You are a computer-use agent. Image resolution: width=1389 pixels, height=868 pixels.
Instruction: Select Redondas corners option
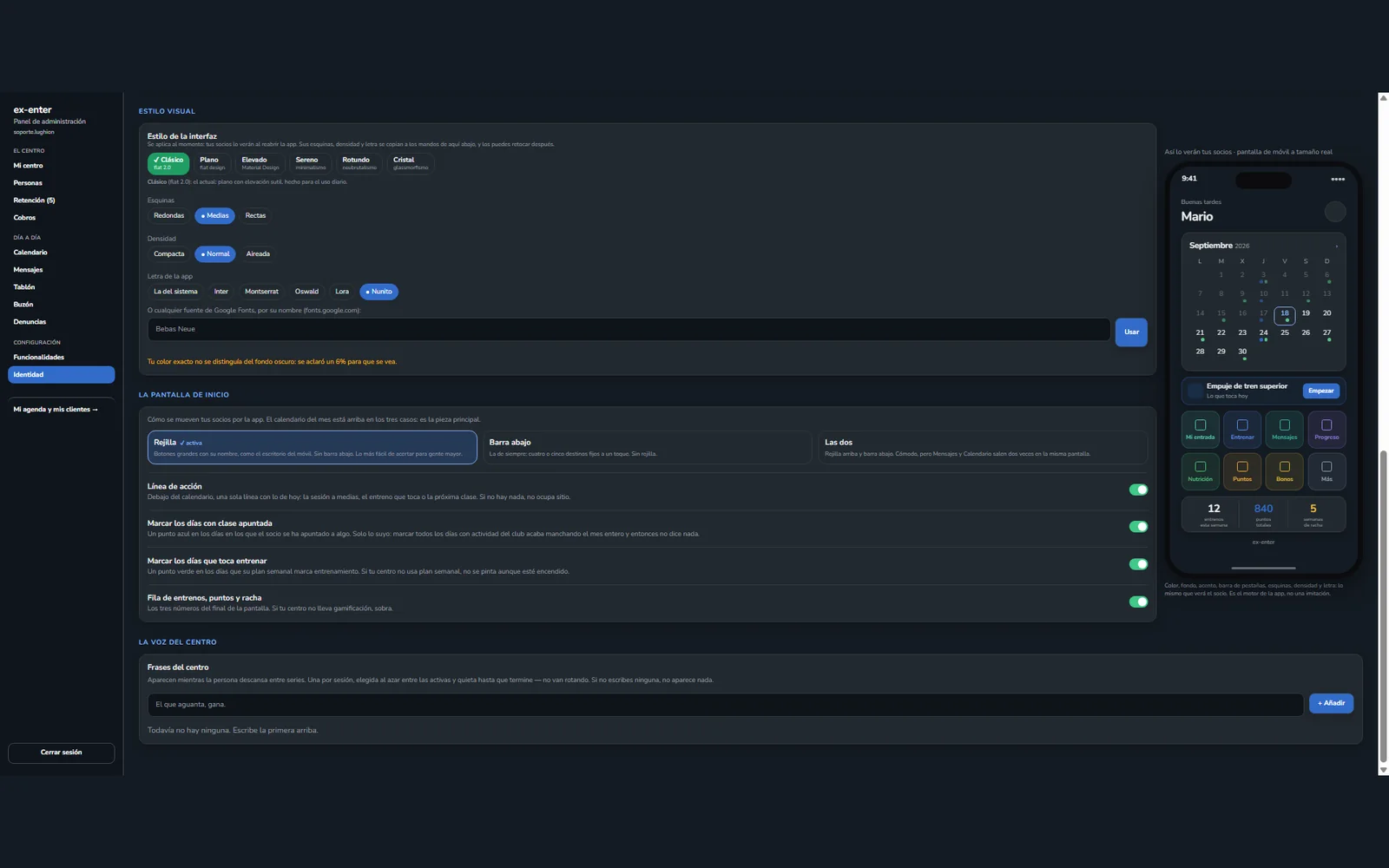(169, 215)
